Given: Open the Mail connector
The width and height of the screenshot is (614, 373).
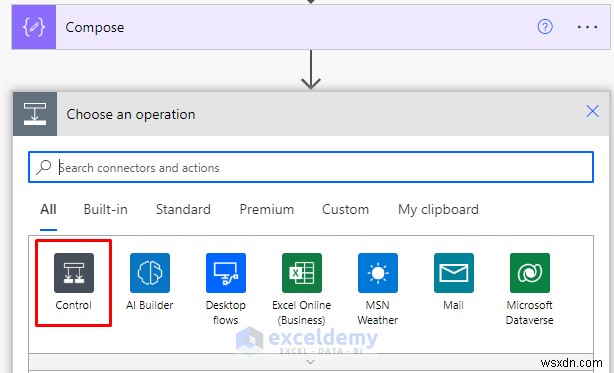Looking at the screenshot, I should (453, 273).
